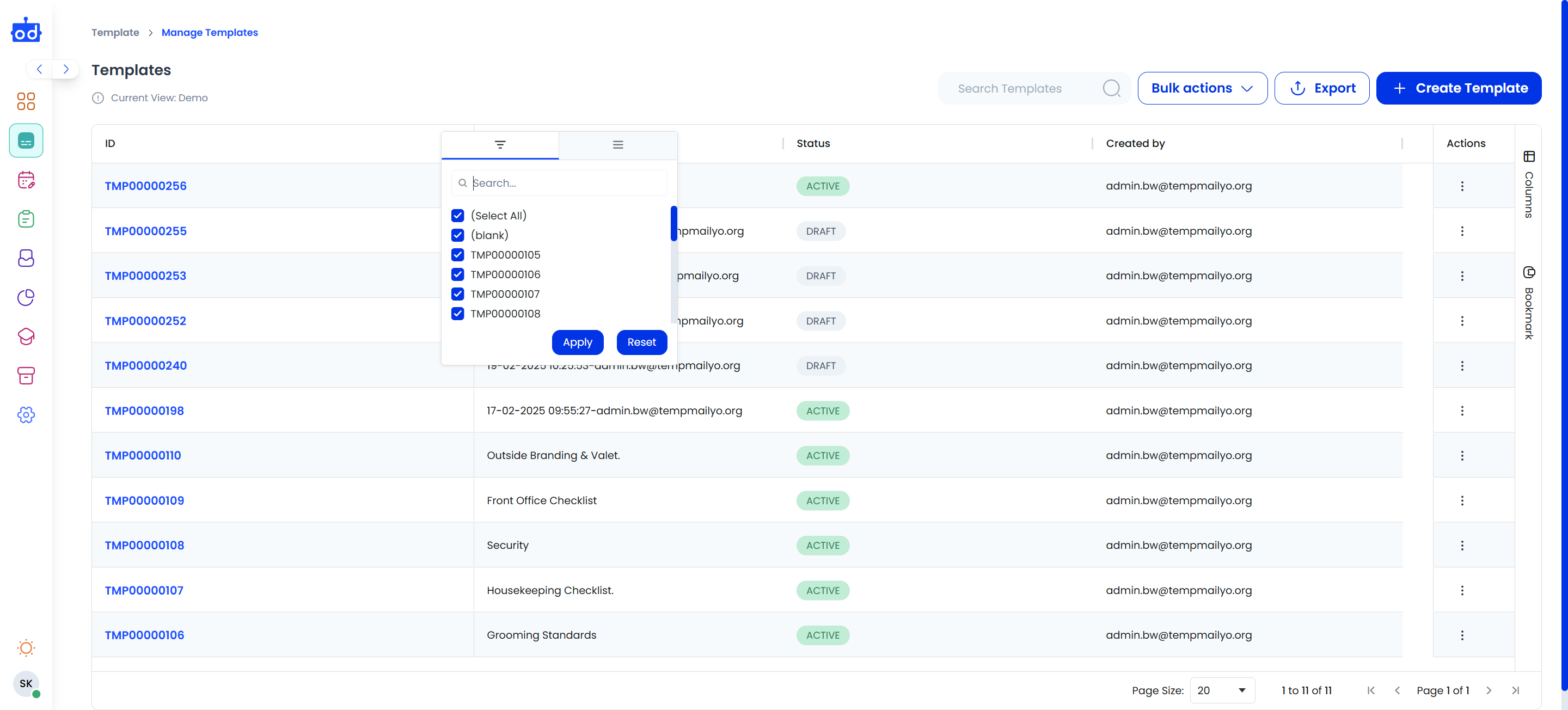Expand the Bulk actions dropdown
Image resolution: width=1568 pixels, height=710 pixels.
click(1202, 88)
